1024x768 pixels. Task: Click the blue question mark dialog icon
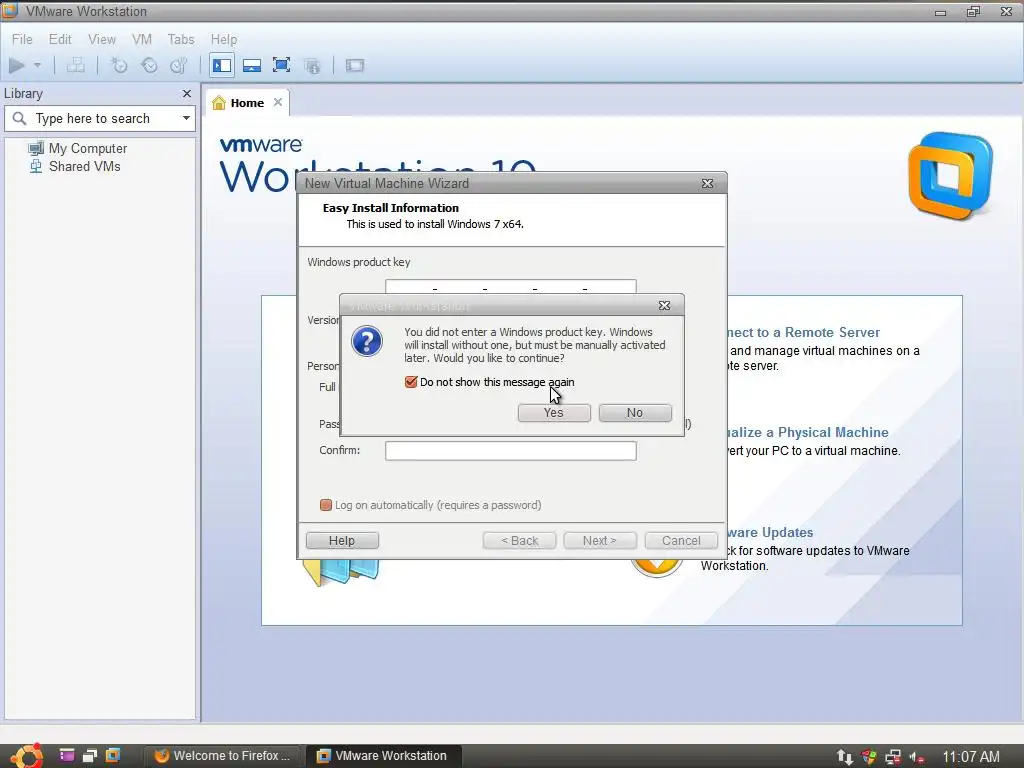tap(367, 341)
